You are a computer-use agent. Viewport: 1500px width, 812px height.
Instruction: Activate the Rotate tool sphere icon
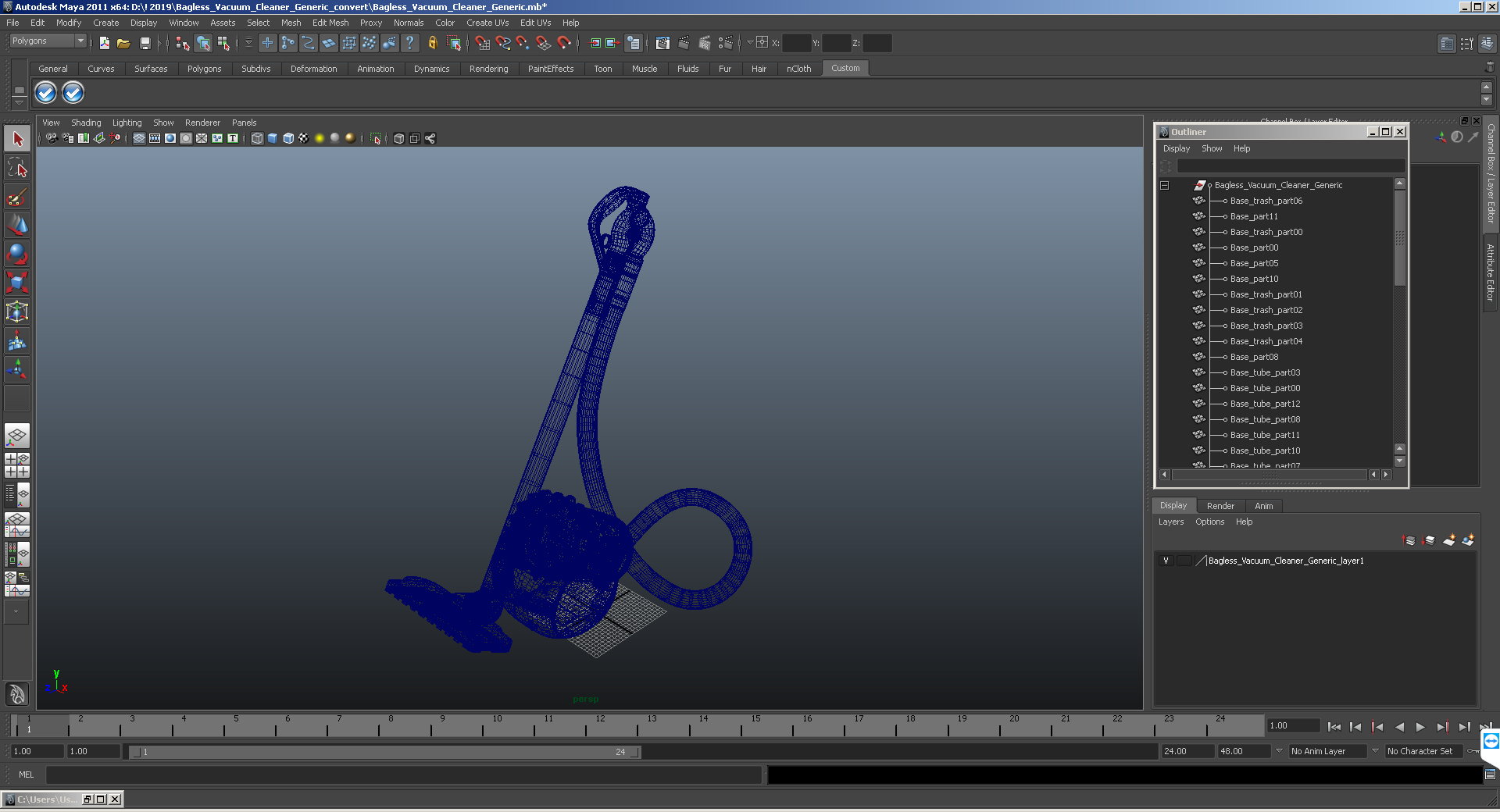tap(17, 254)
